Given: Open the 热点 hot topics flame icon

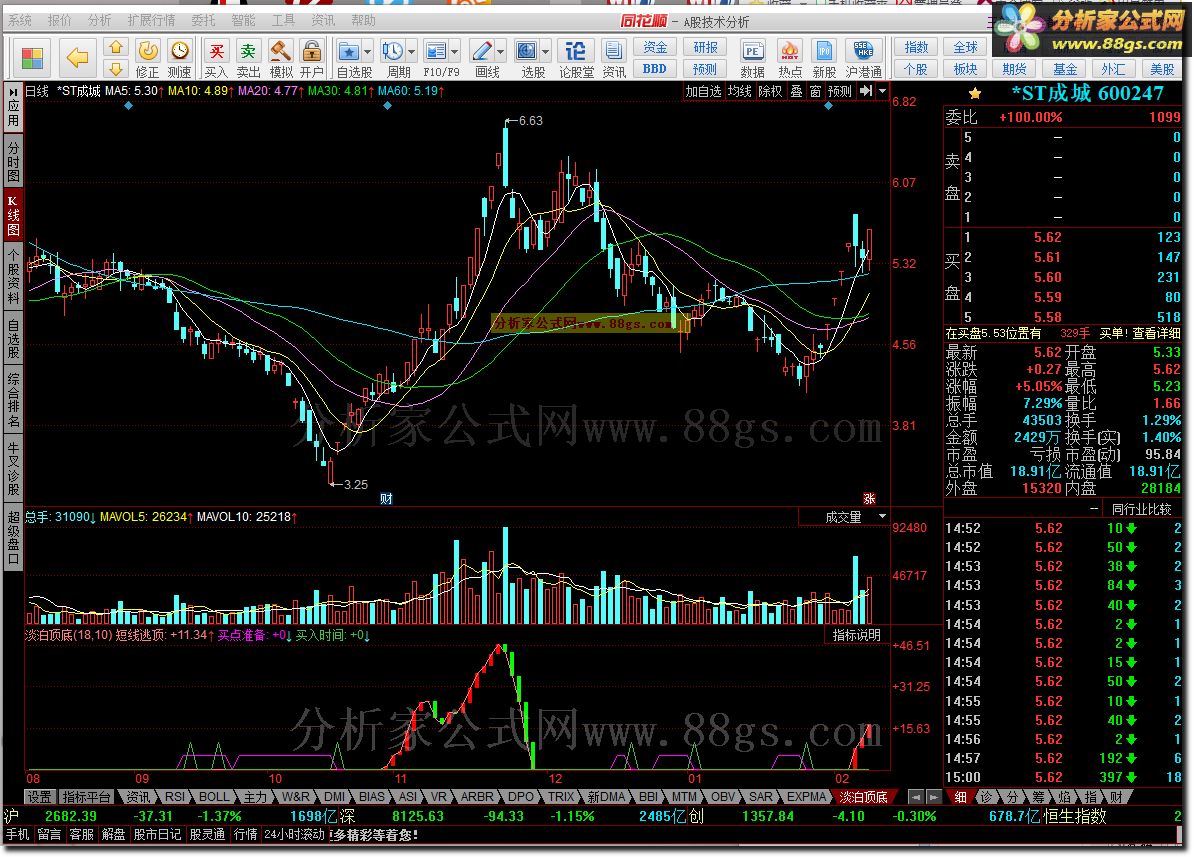Looking at the screenshot, I should [x=790, y=59].
